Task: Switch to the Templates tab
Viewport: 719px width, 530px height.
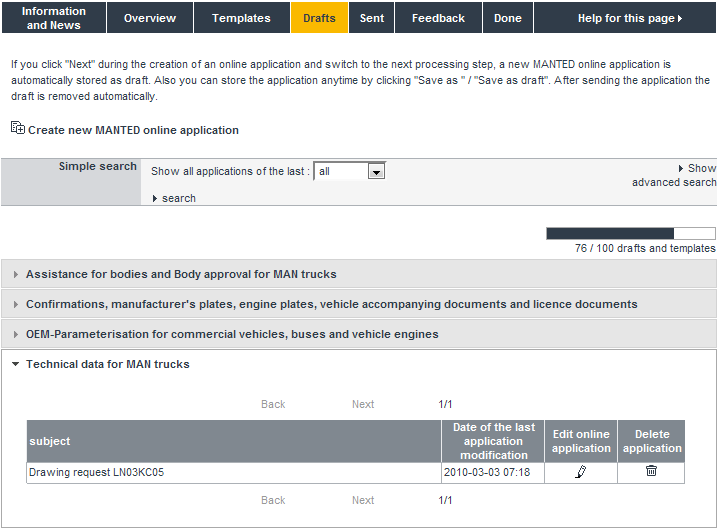Action: click(x=241, y=18)
